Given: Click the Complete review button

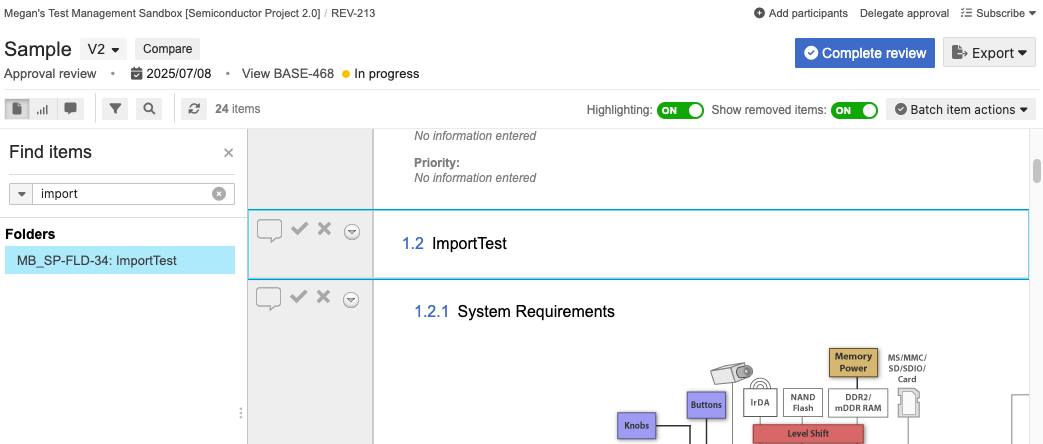Looking at the screenshot, I should coord(865,53).
